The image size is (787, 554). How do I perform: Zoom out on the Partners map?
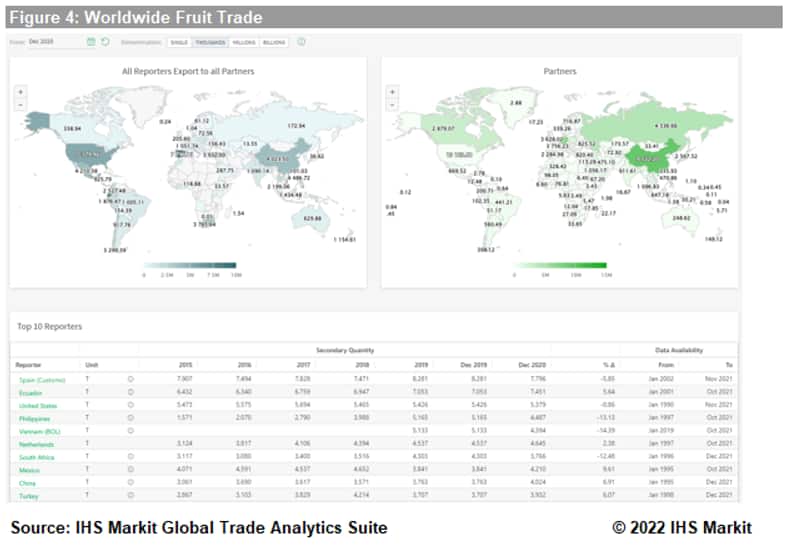(x=392, y=103)
